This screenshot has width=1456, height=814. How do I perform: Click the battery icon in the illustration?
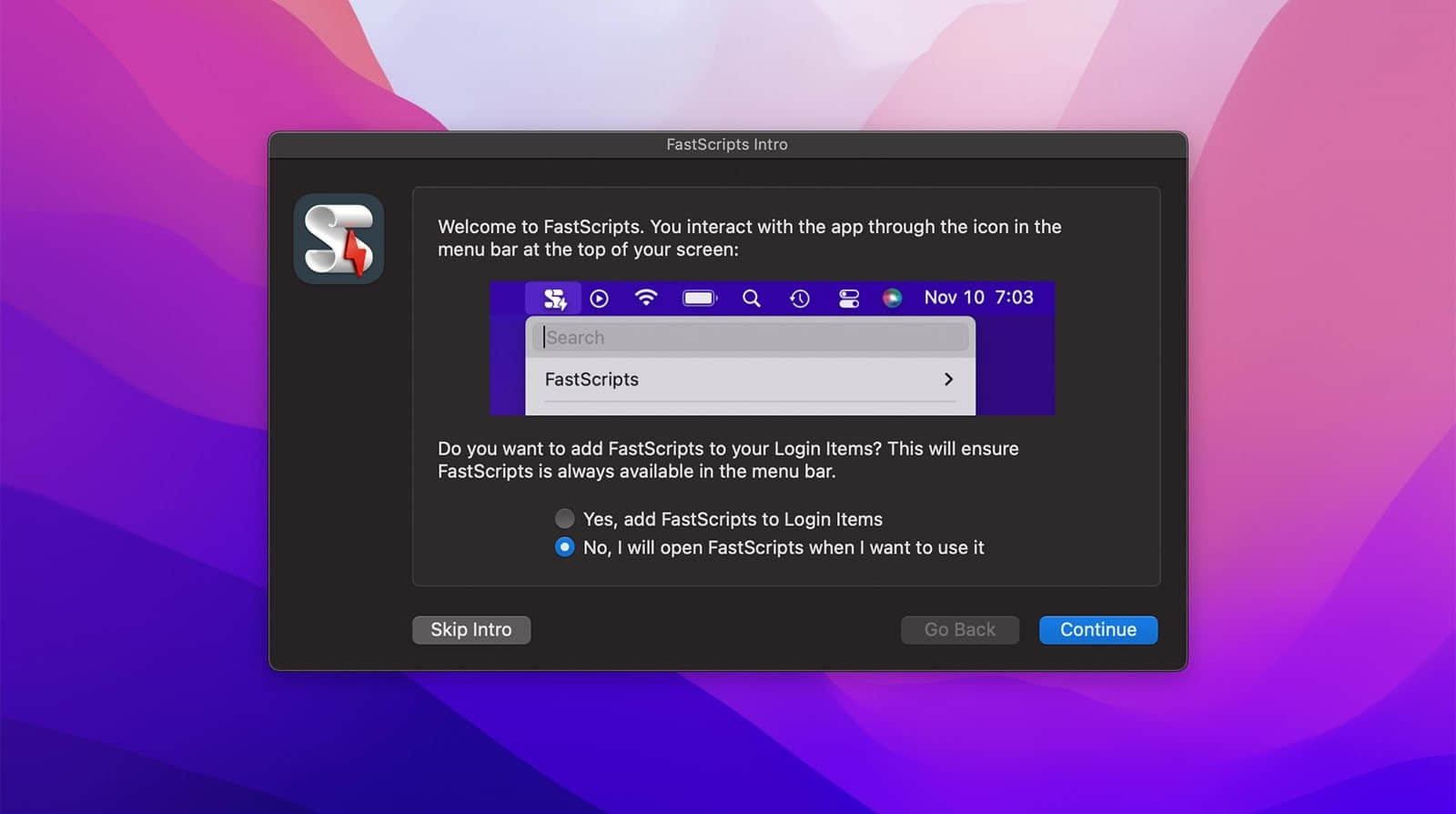(699, 299)
